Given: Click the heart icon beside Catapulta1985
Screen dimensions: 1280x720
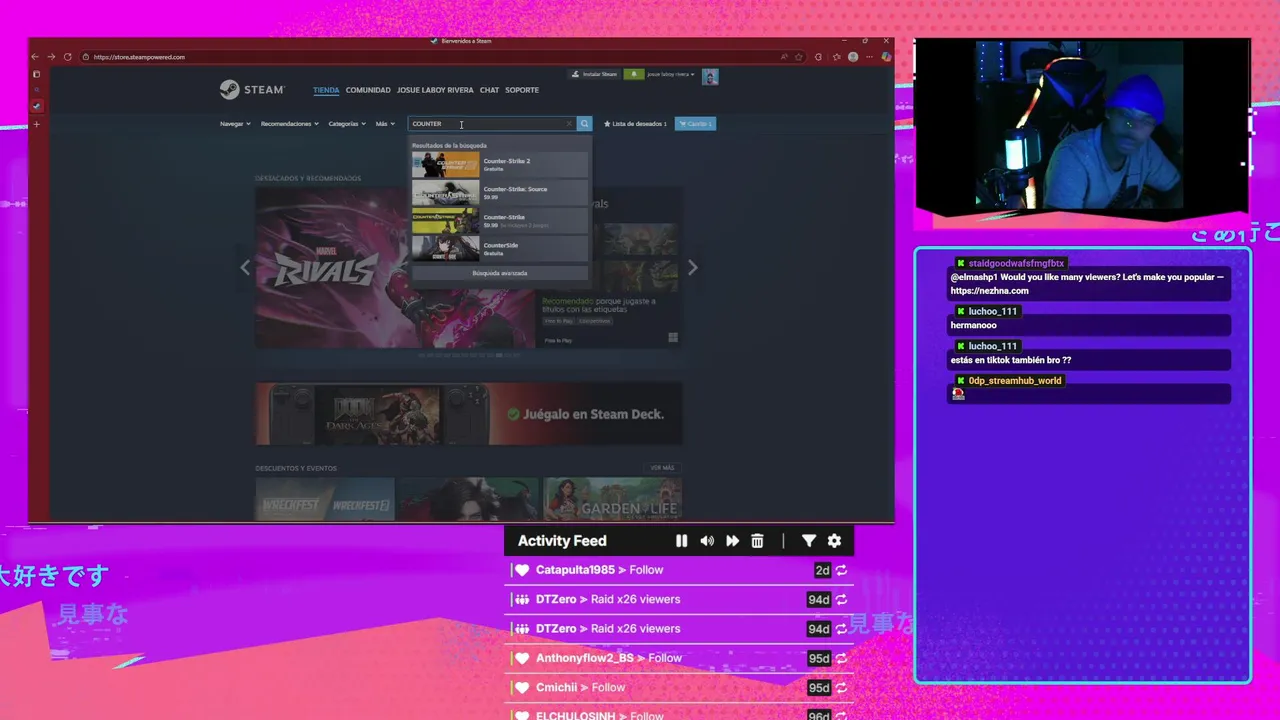Looking at the screenshot, I should (522, 570).
